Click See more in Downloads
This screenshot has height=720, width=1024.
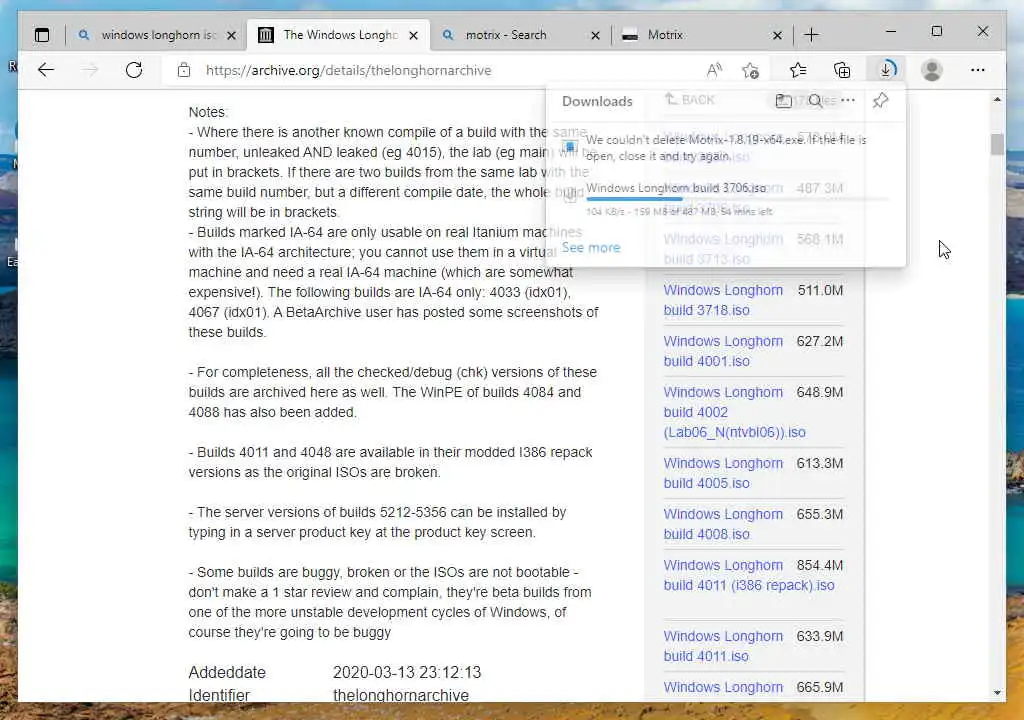click(x=591, y=248)
